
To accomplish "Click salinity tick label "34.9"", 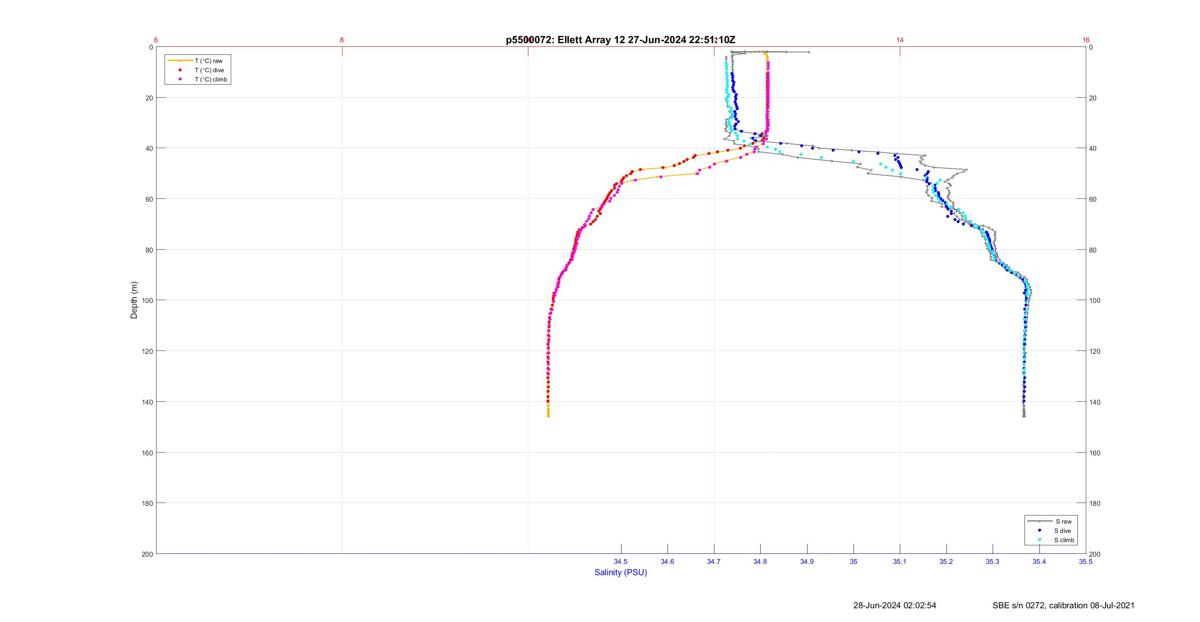I will tap(807, 562).
